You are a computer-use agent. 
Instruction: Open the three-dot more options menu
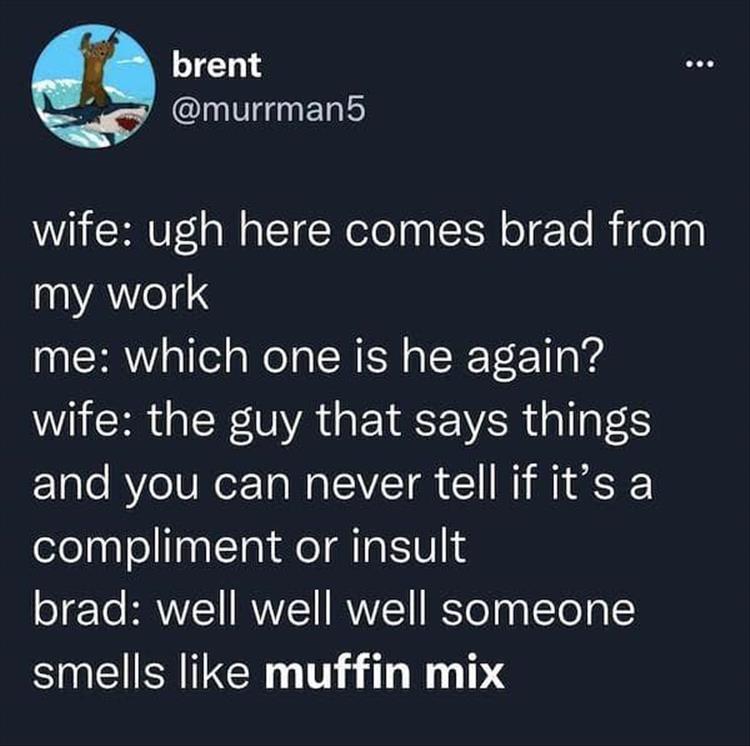tap(699, 63)
